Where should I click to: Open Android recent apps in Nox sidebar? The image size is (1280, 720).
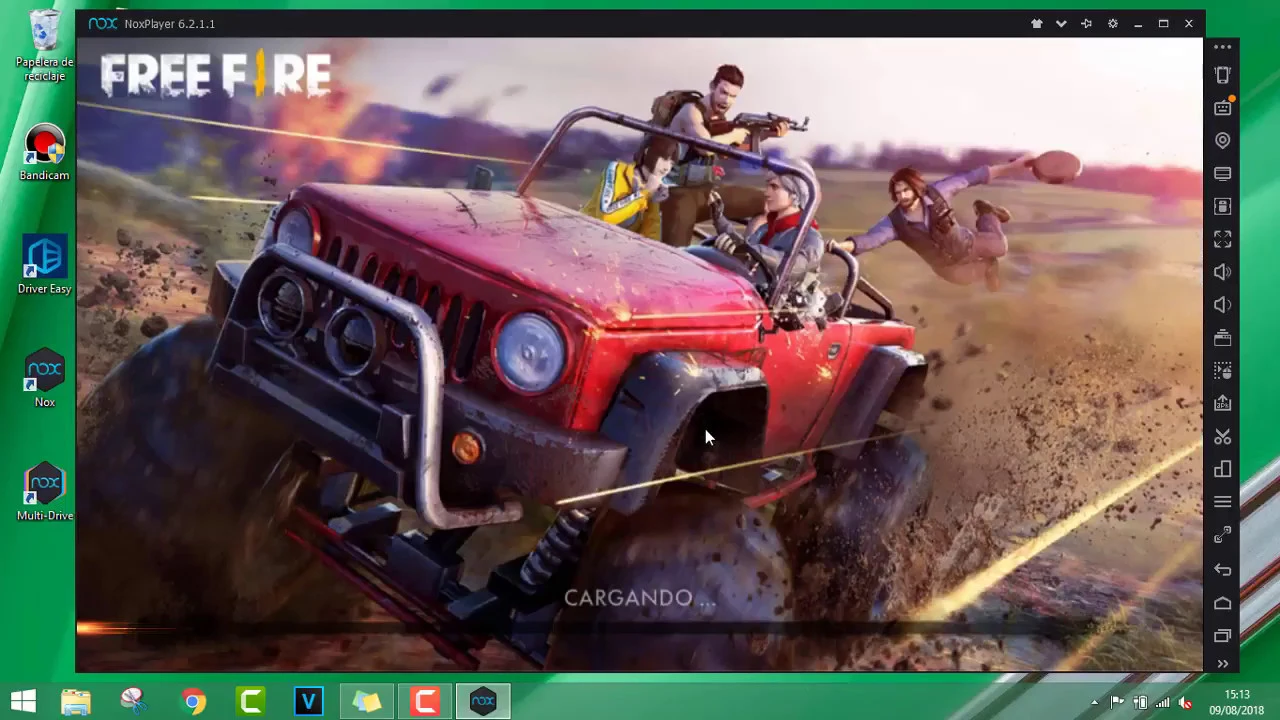pyautogui.click(x=1222, y=636)
